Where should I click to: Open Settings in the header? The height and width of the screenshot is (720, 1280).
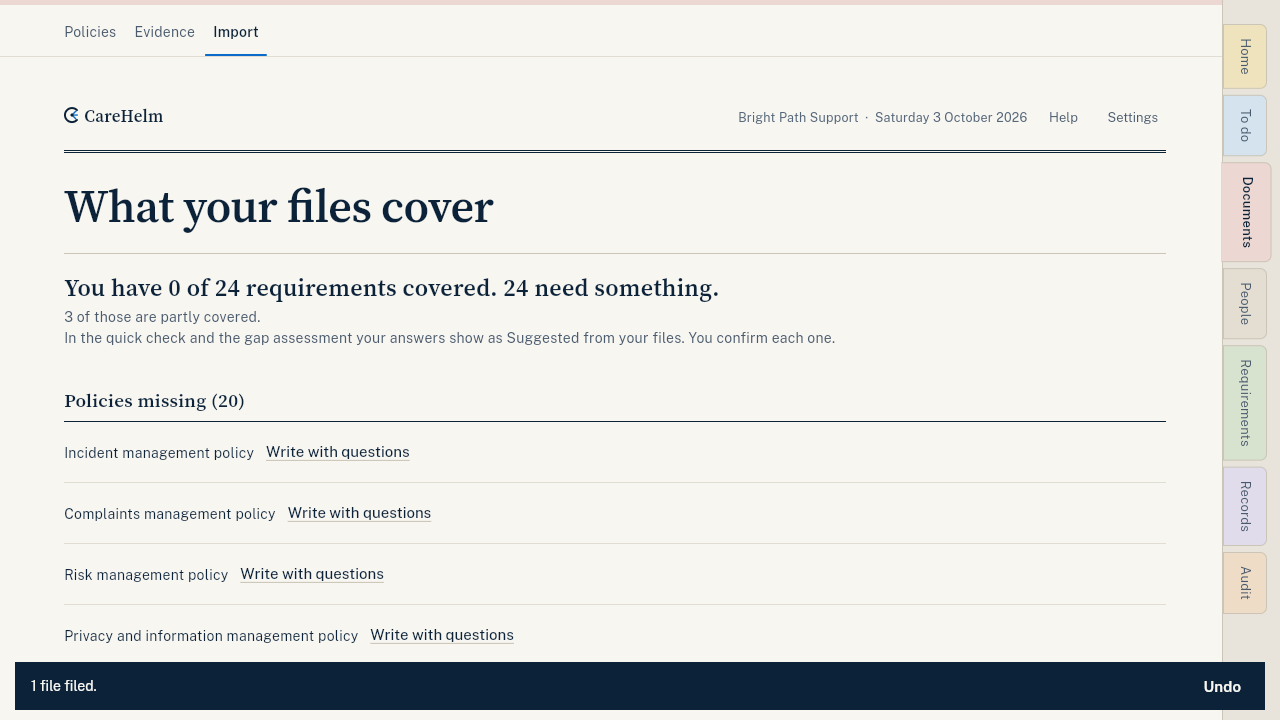(x=1132, y=117)
